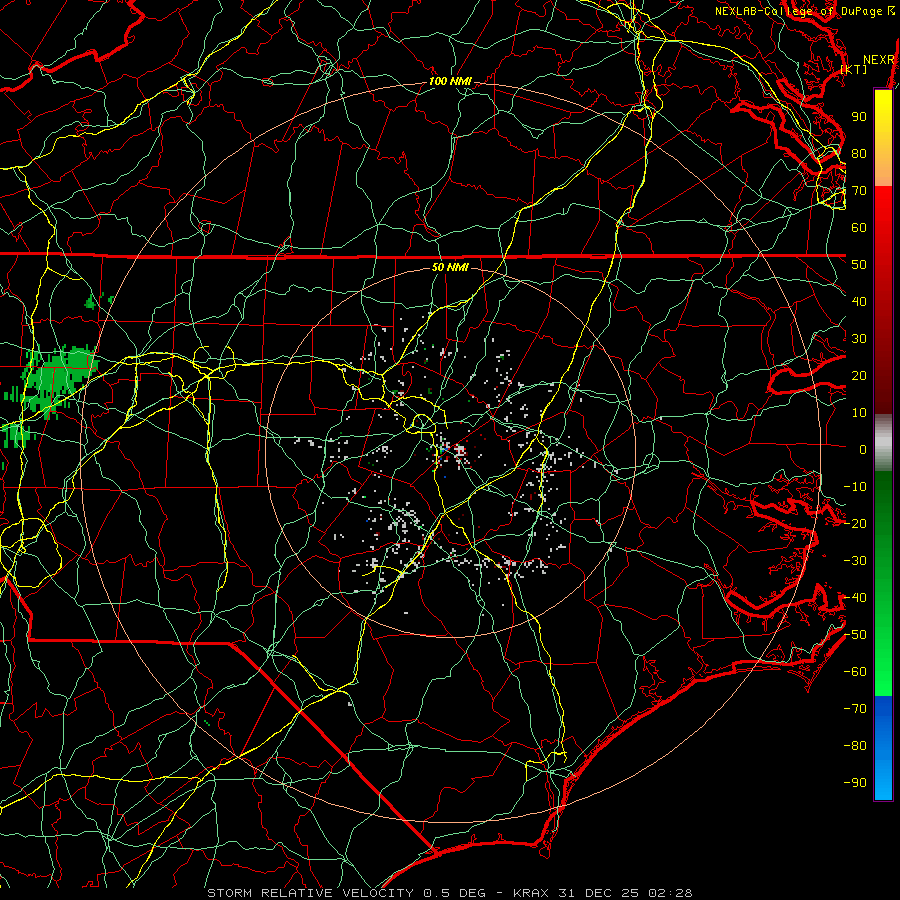Select the -40 value on the velocity scale
The width and height of the screenshot is (900, 900).
tap(855, 598)
